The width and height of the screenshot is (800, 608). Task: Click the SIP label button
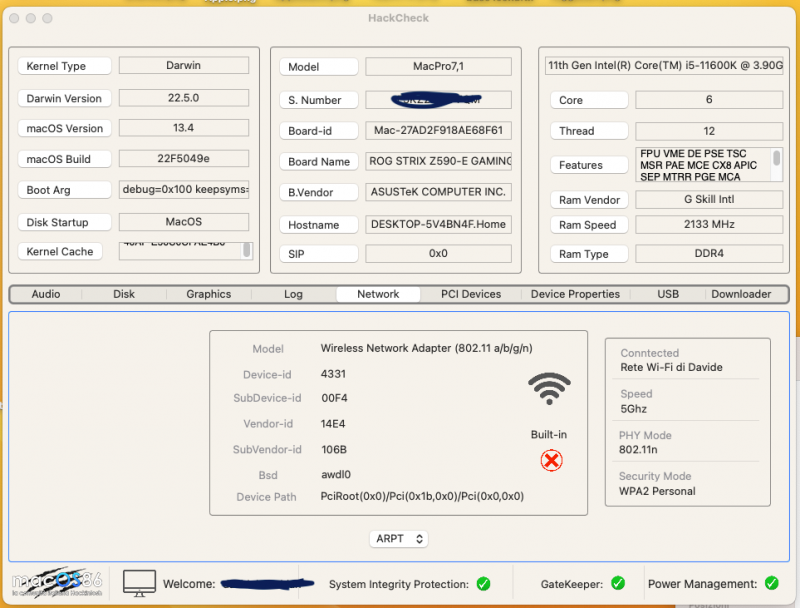(x=319, y=254)
